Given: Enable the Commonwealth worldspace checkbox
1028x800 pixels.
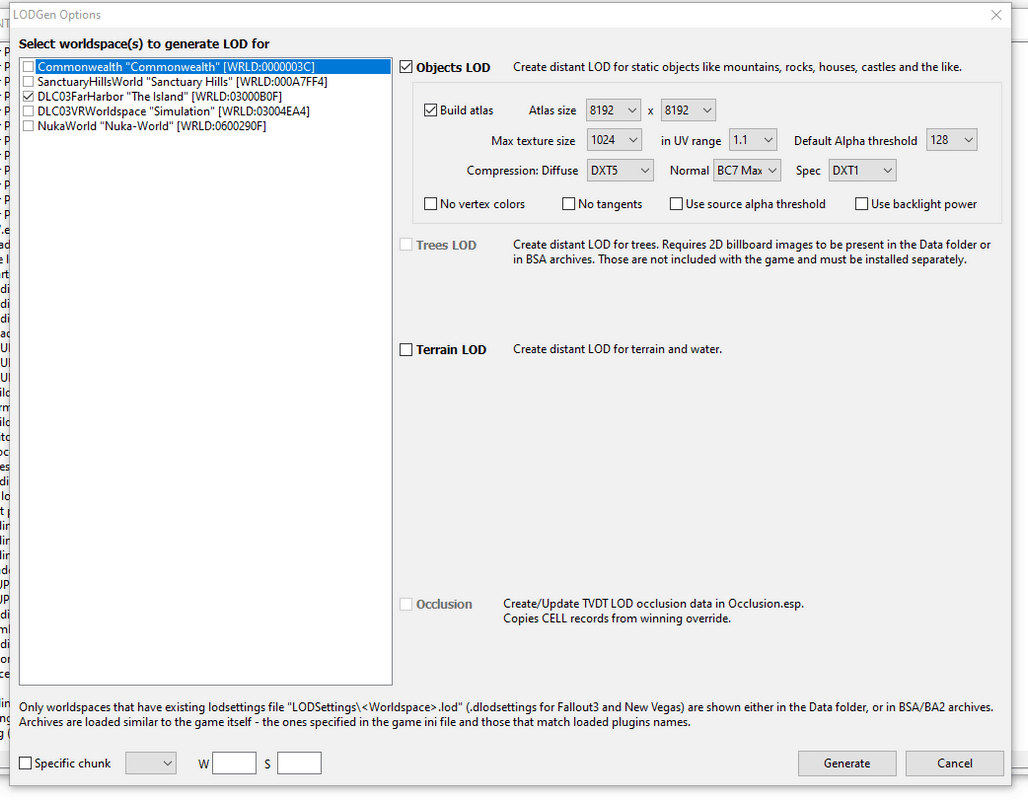Looking at the screenshot, I should (29, 67).
